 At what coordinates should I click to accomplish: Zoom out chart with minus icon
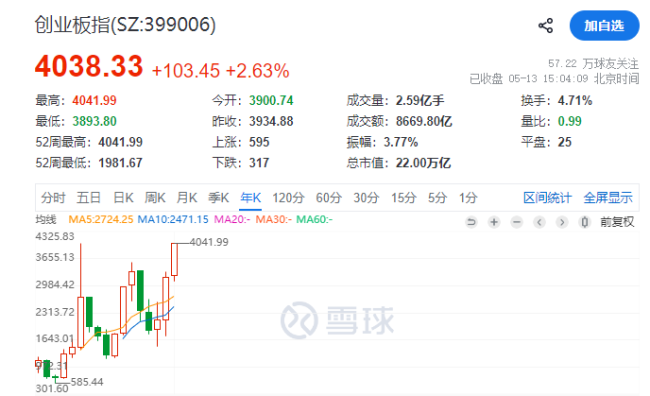517,222
